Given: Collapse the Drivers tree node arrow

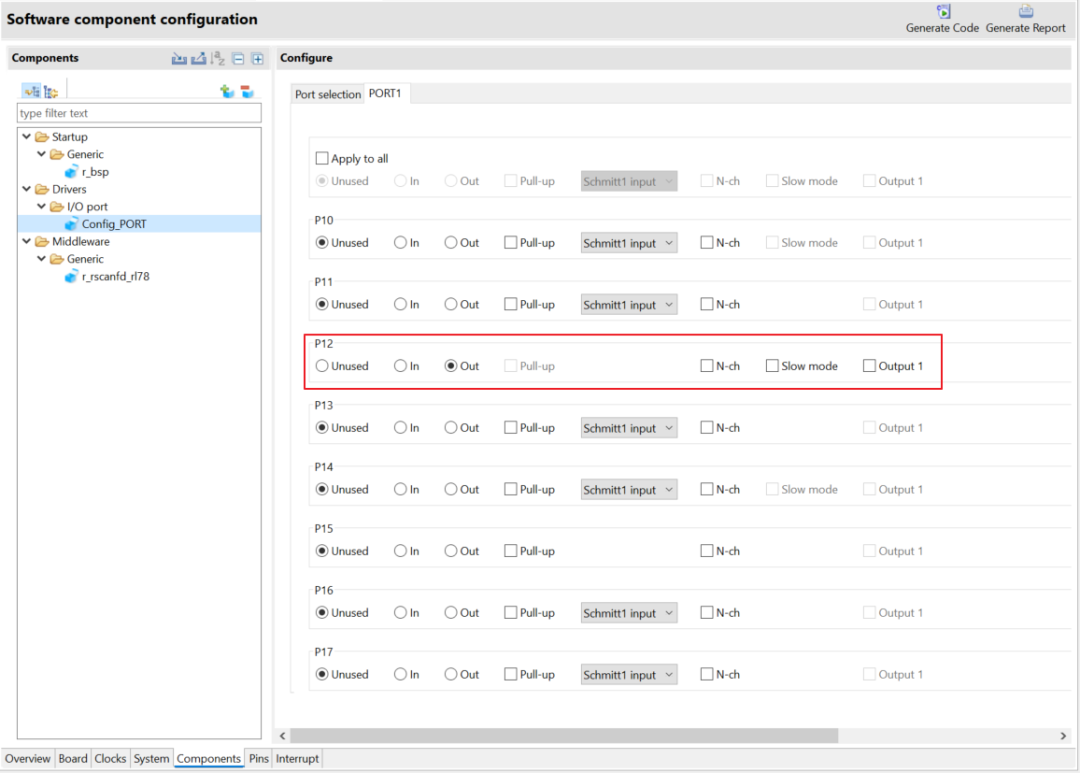Looking at the screenshot, I should [26, 189].
